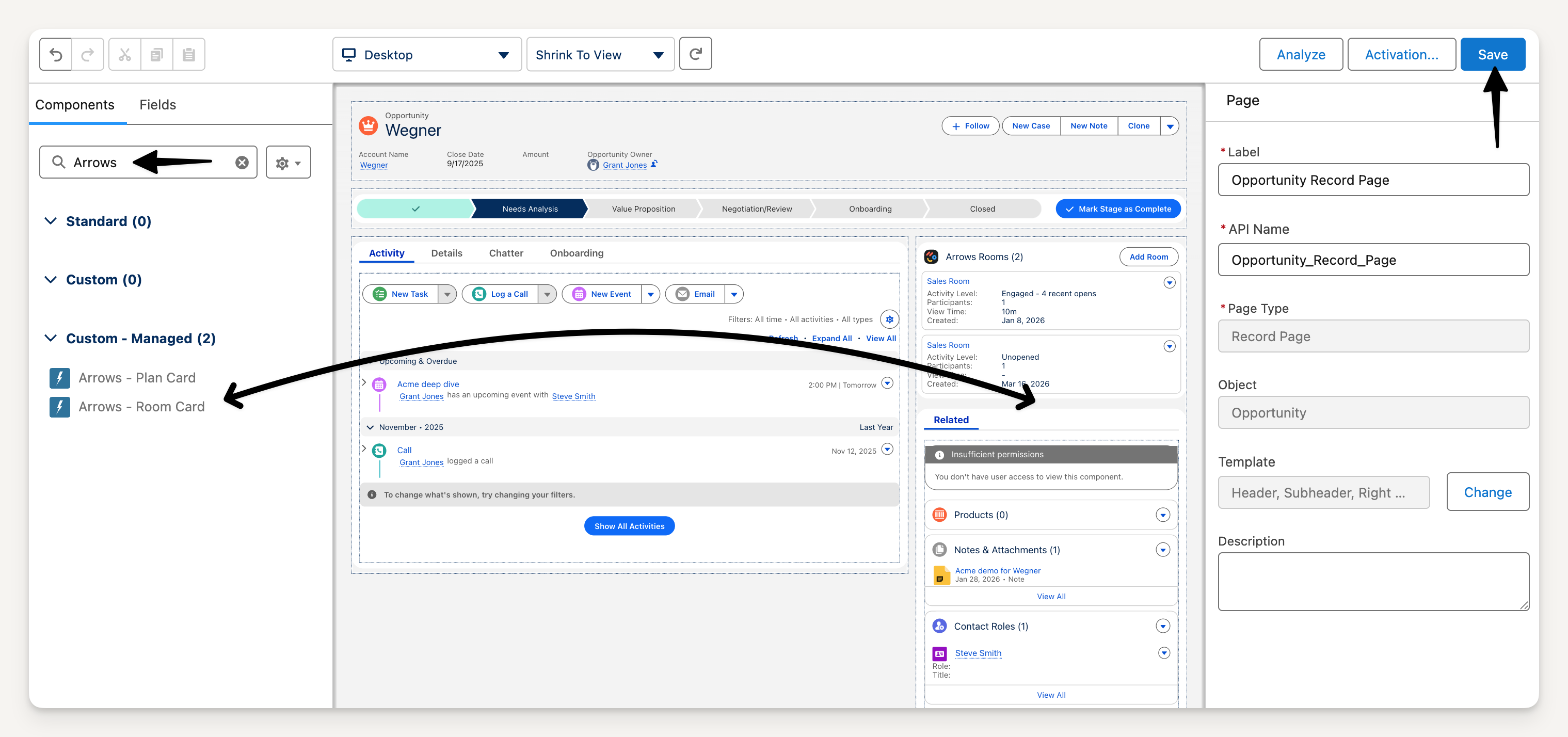The height and width of the screenshot is (737, 1568).
Task: Open the dropdown arrow next to Clone
Action: pyautogui.click(x=1170, y=126)
